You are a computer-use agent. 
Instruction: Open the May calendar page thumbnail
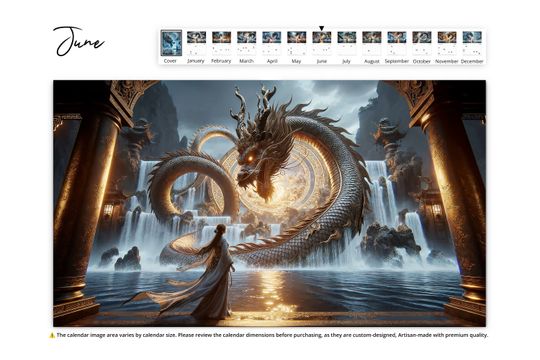coord(297,43)
